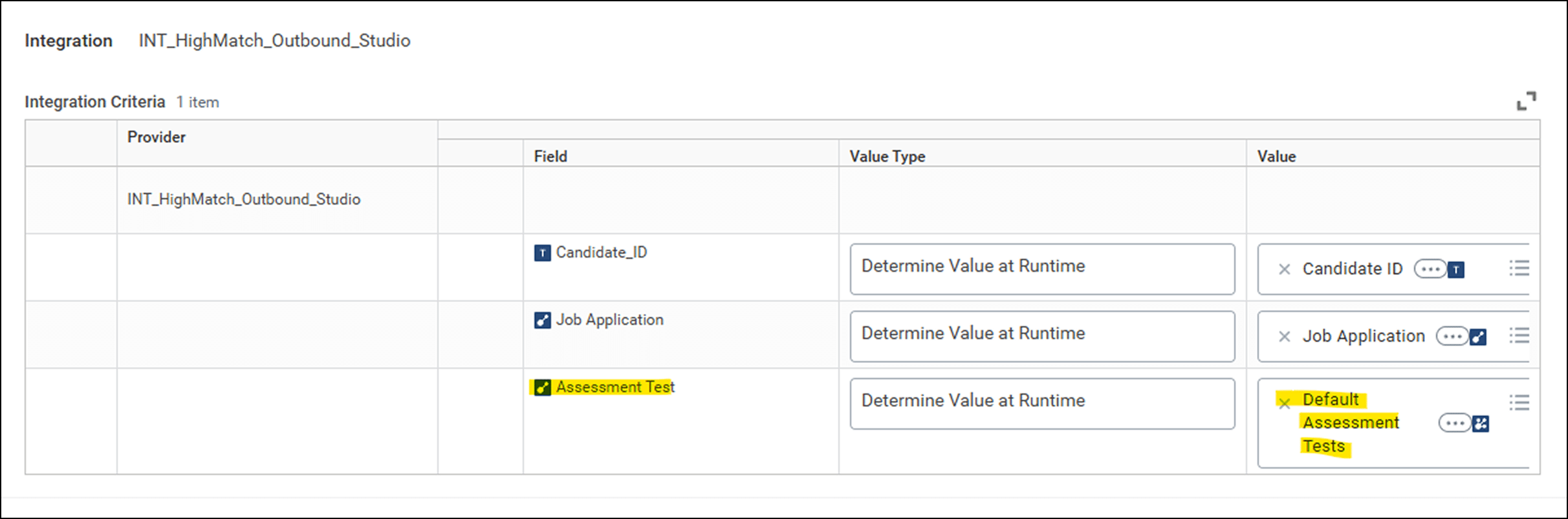
Task: Click the Value Type column header
Action: [887, 157]
